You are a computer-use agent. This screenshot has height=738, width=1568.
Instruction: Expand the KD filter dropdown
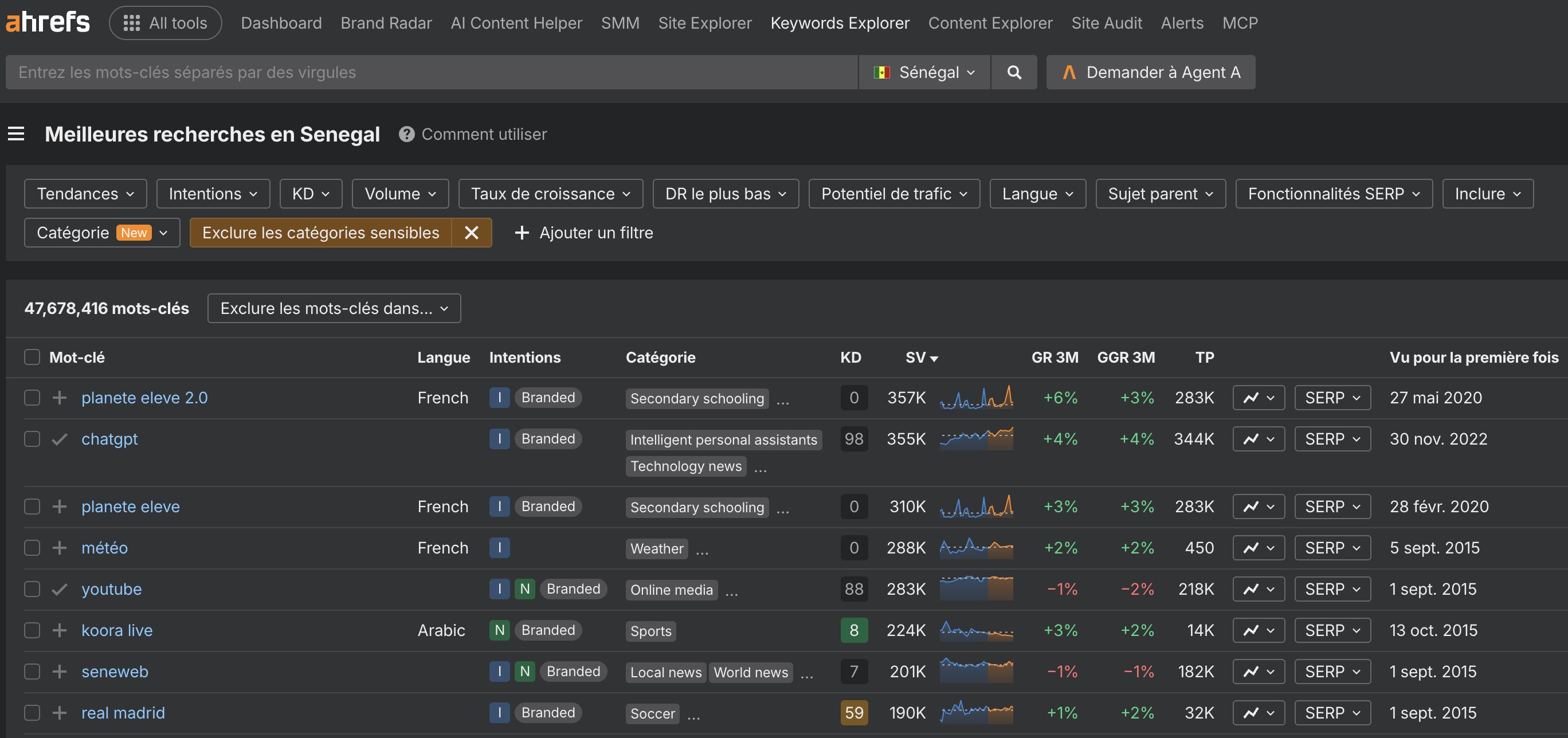click(x=311, y=194)
